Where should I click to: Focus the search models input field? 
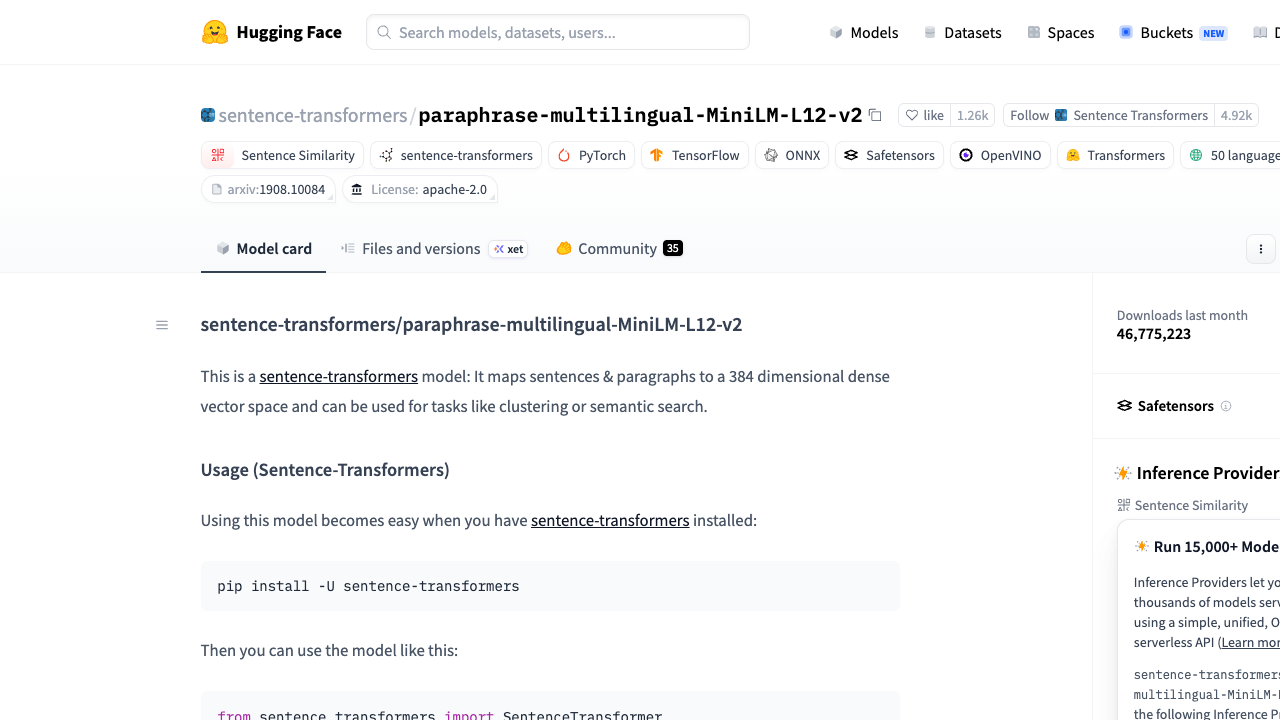coord(558,32)
